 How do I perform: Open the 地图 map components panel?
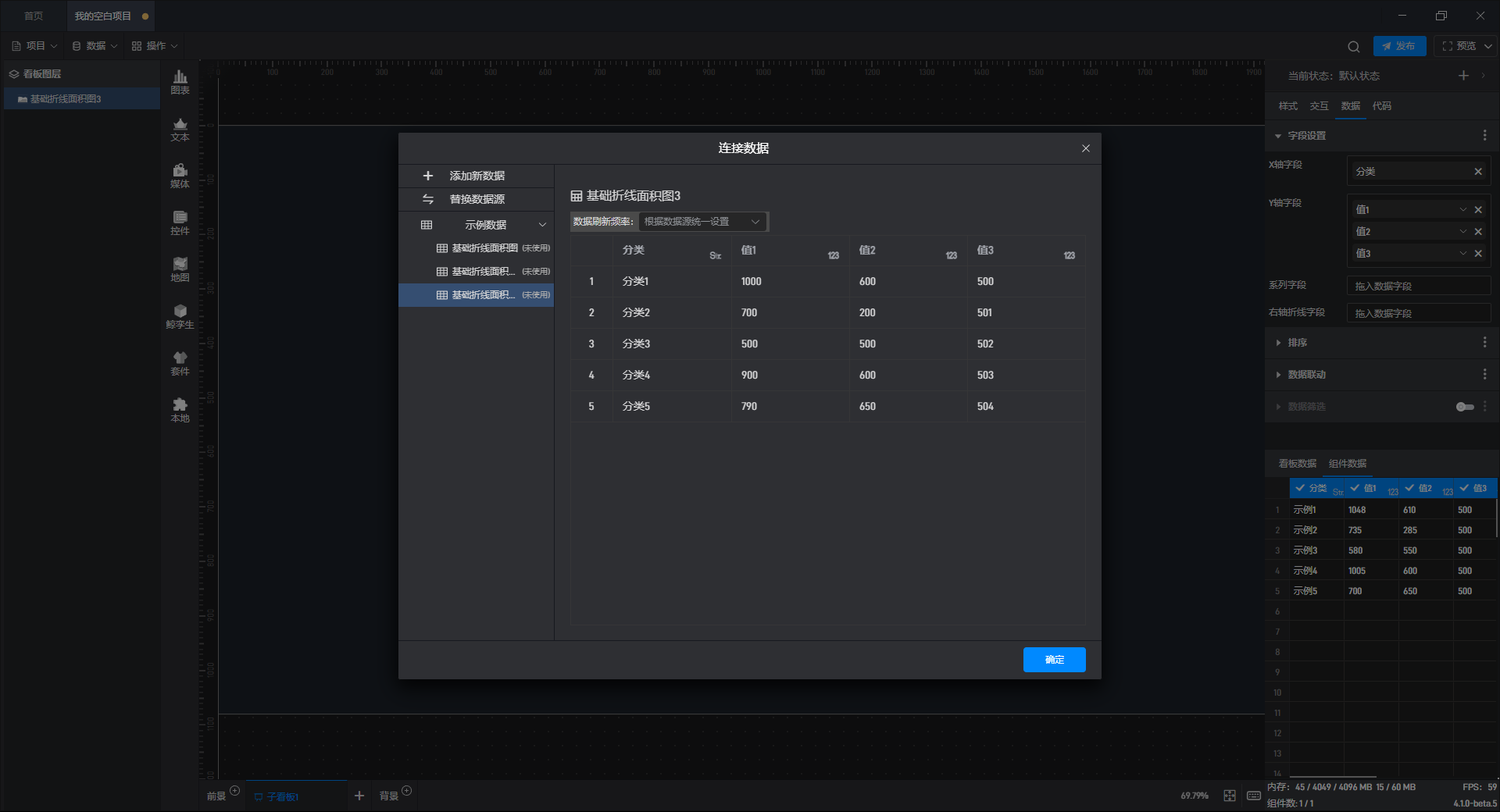[180, 269]
